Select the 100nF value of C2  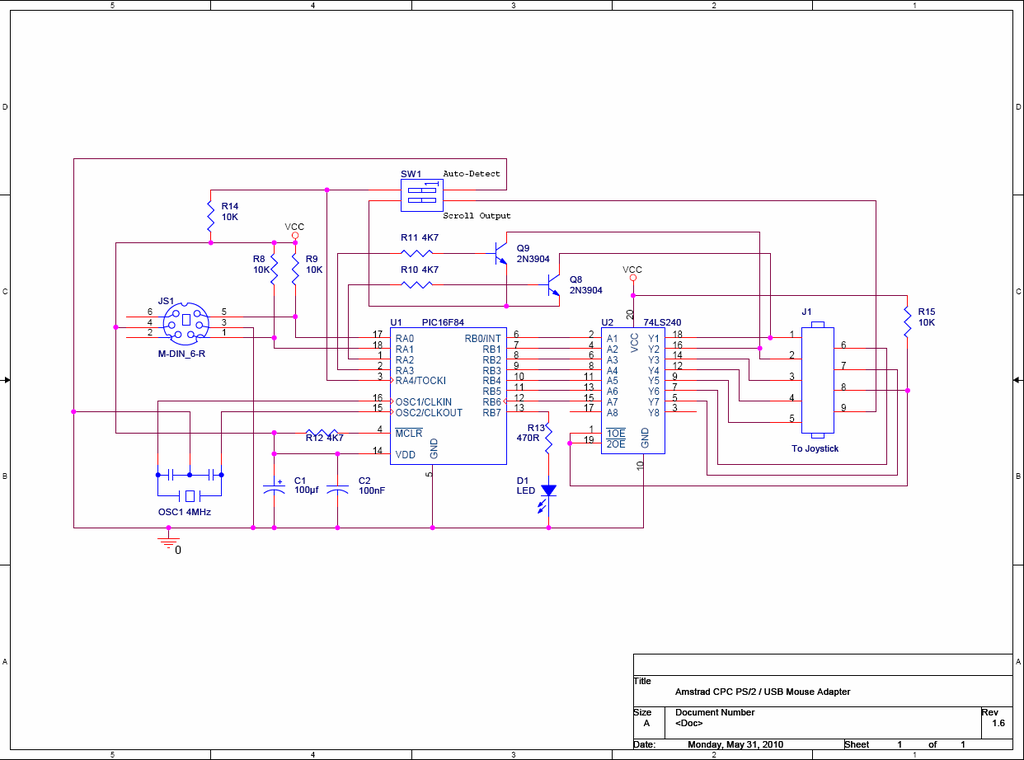372,490
